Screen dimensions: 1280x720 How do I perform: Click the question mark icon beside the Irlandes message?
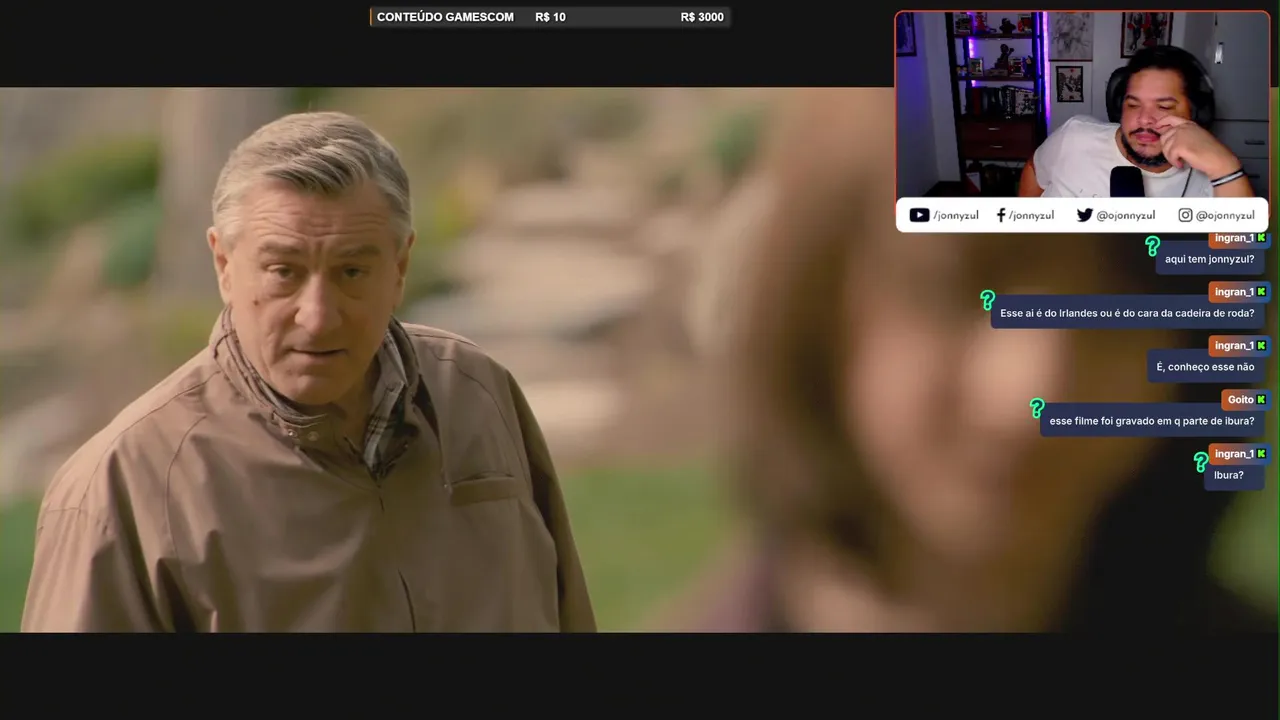[987, 300]
